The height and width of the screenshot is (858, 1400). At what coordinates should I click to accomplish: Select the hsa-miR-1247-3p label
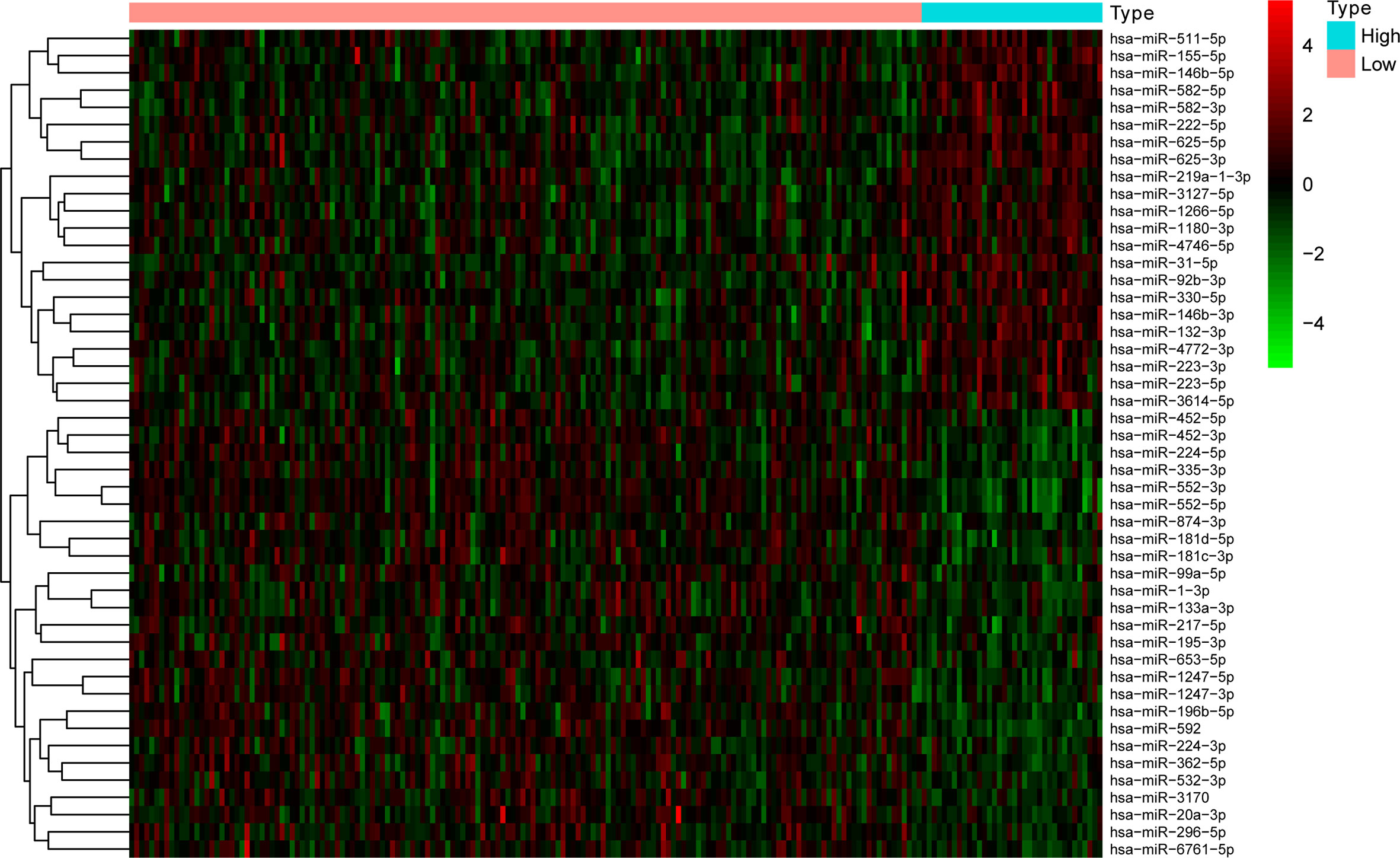1172,694
